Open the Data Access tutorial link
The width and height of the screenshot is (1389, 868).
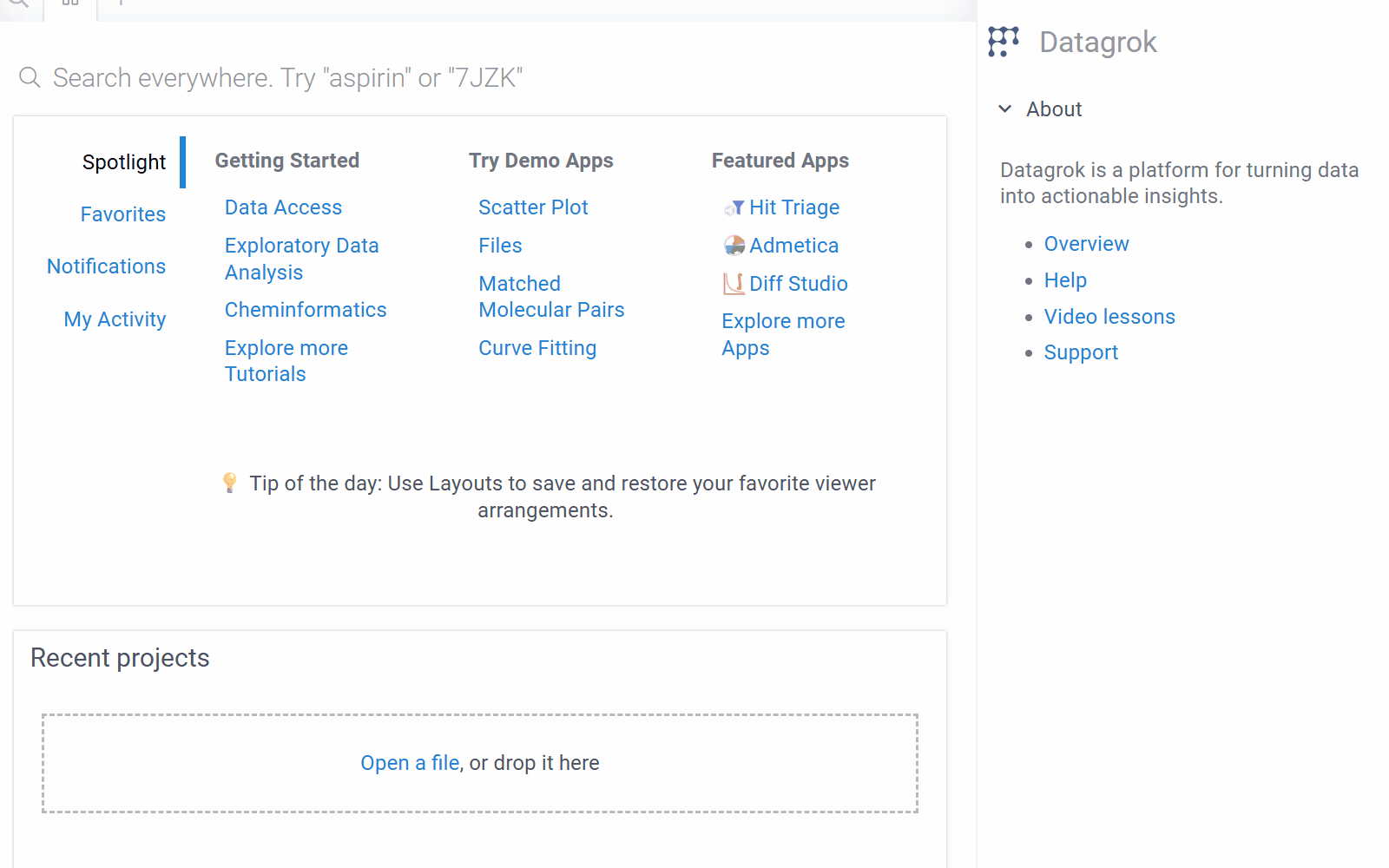tap(283, 207)
